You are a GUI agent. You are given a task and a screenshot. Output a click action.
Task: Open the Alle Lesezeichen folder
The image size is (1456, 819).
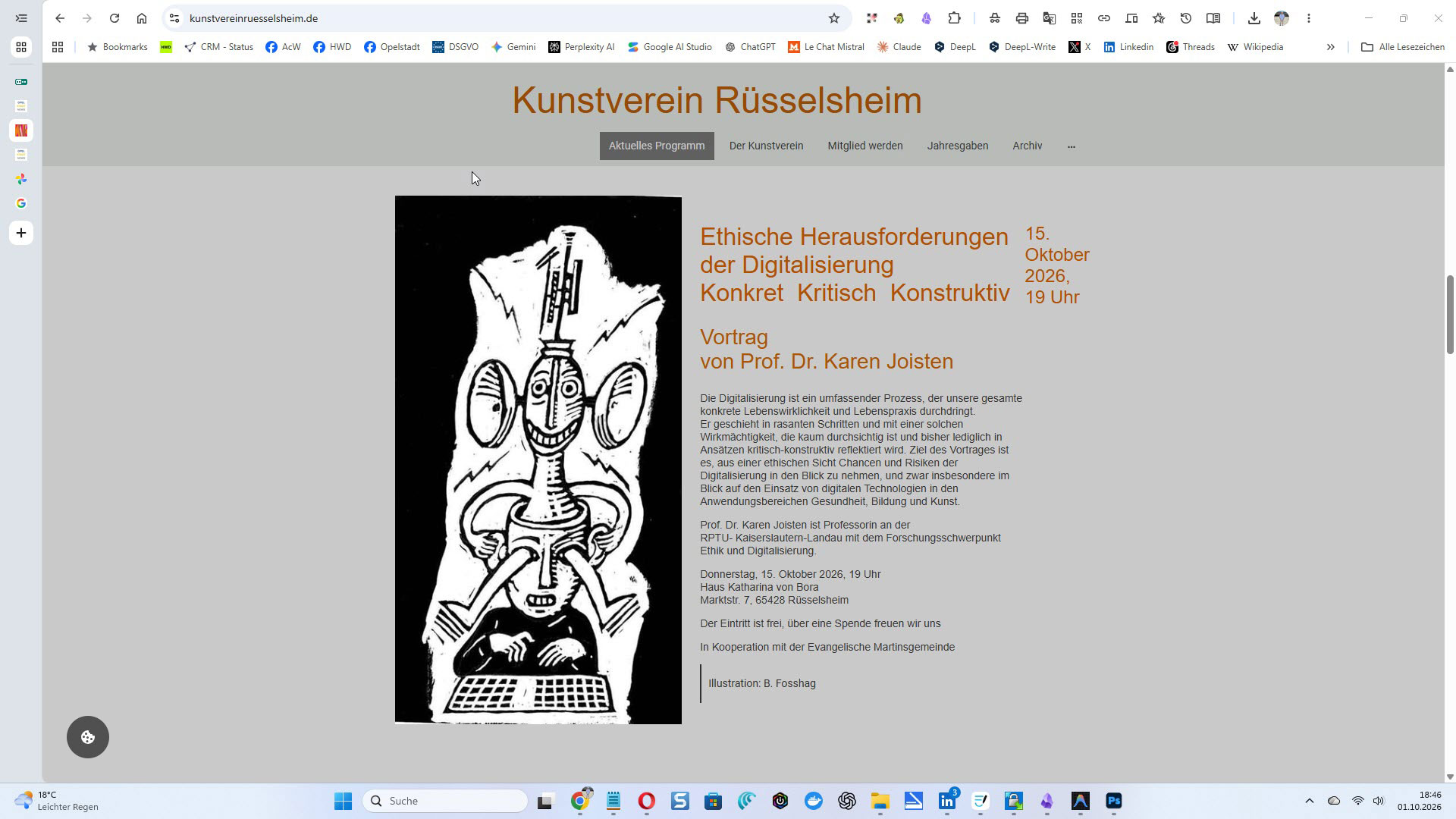coord(1403,47)
